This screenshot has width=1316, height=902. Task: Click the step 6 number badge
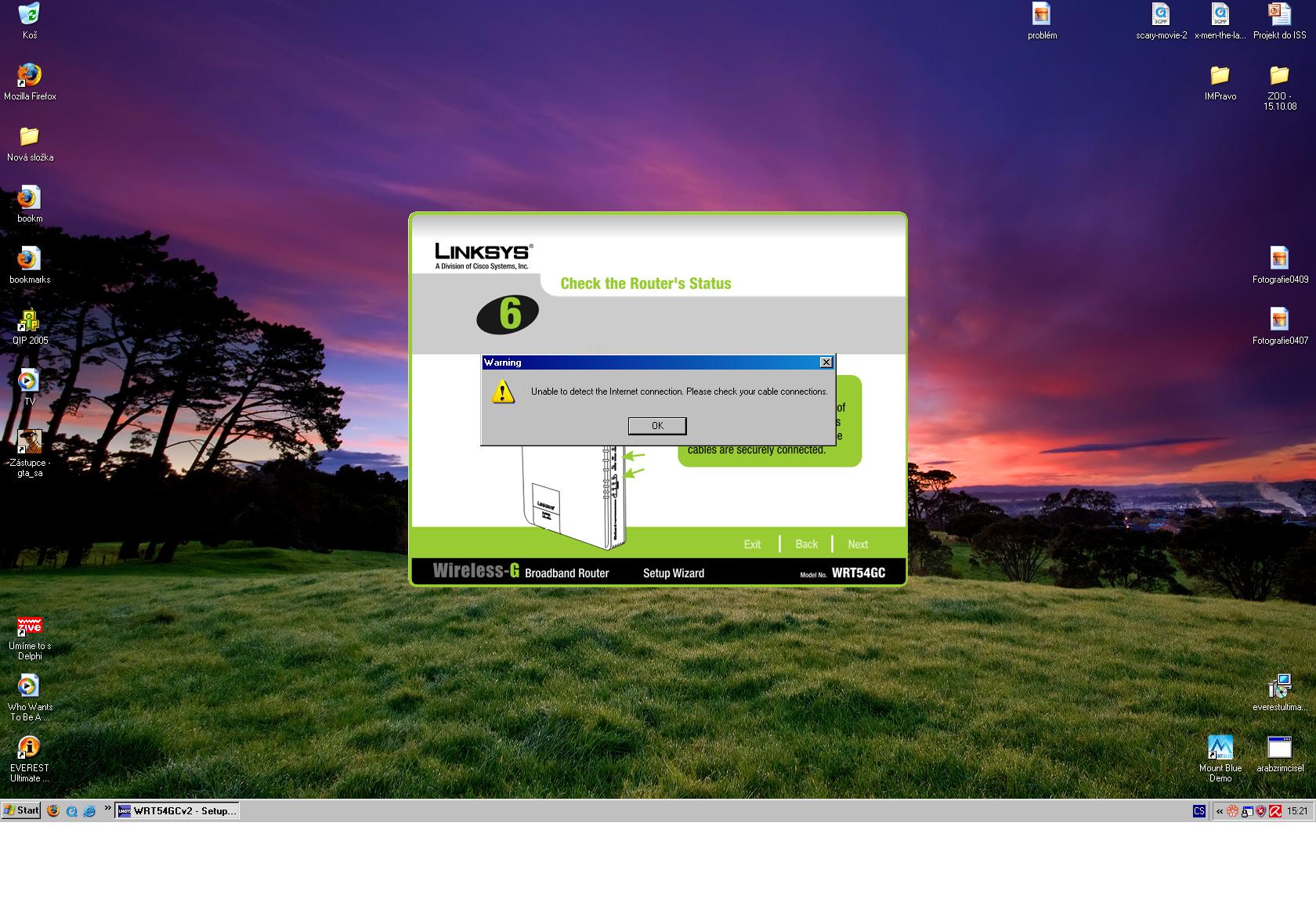(508, 314)
